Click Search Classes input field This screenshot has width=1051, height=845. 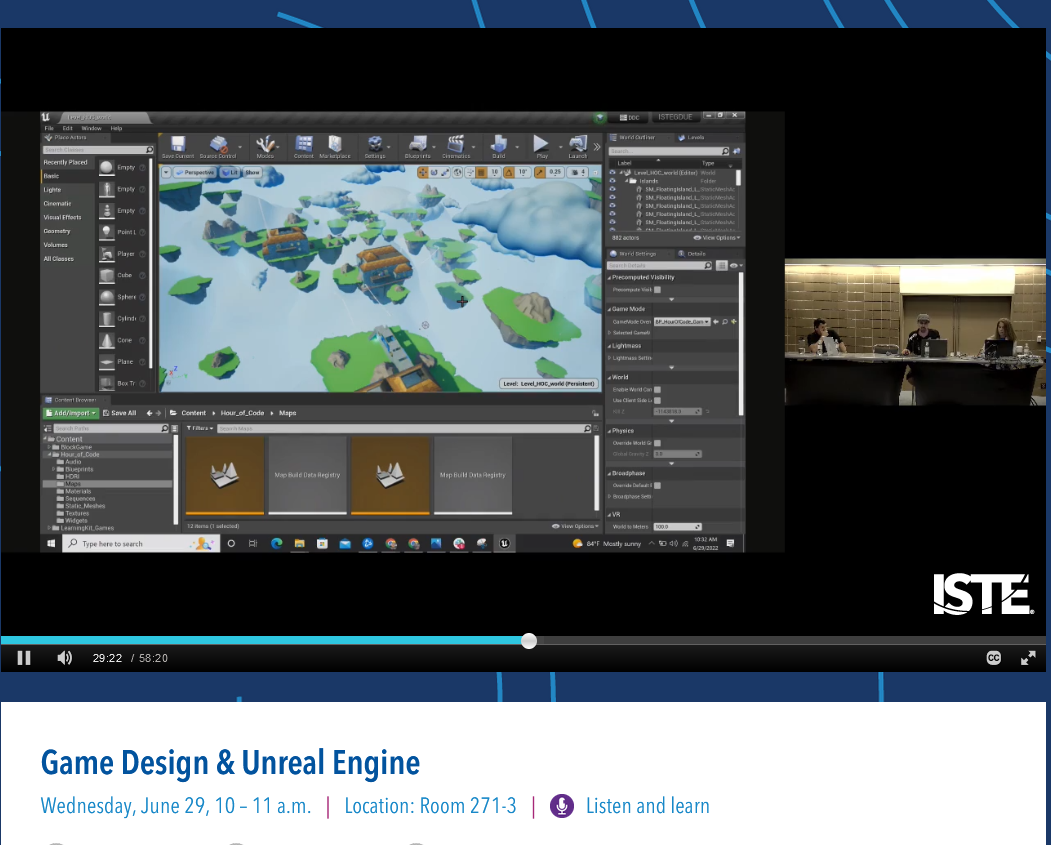point(99,149)
